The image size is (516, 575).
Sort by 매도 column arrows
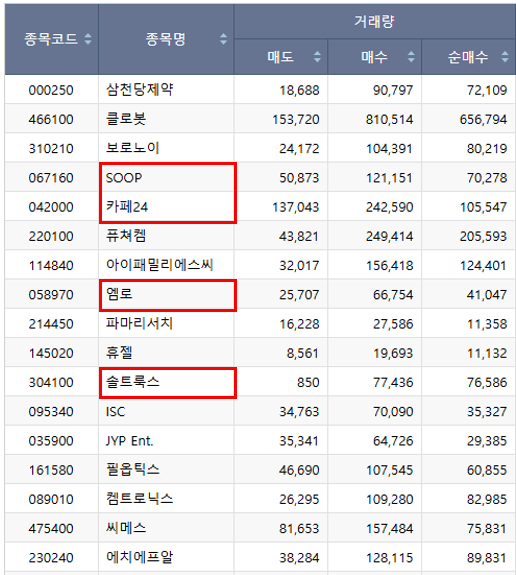tap(317, 57)
